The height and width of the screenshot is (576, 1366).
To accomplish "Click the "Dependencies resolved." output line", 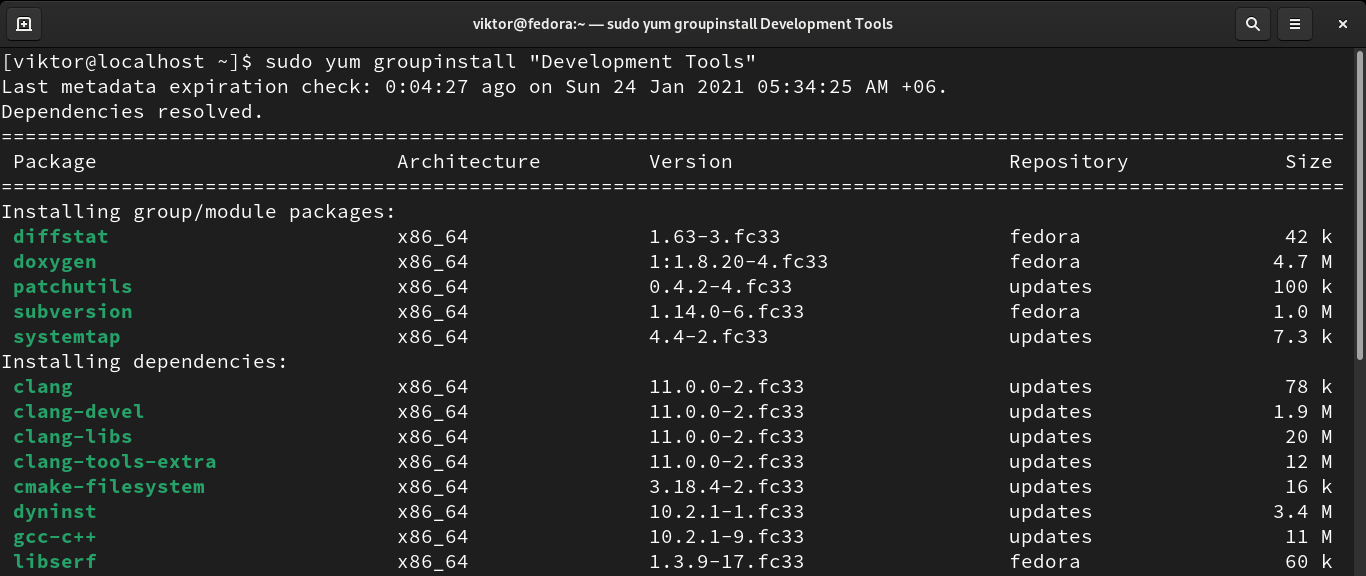I will (132, 112).
